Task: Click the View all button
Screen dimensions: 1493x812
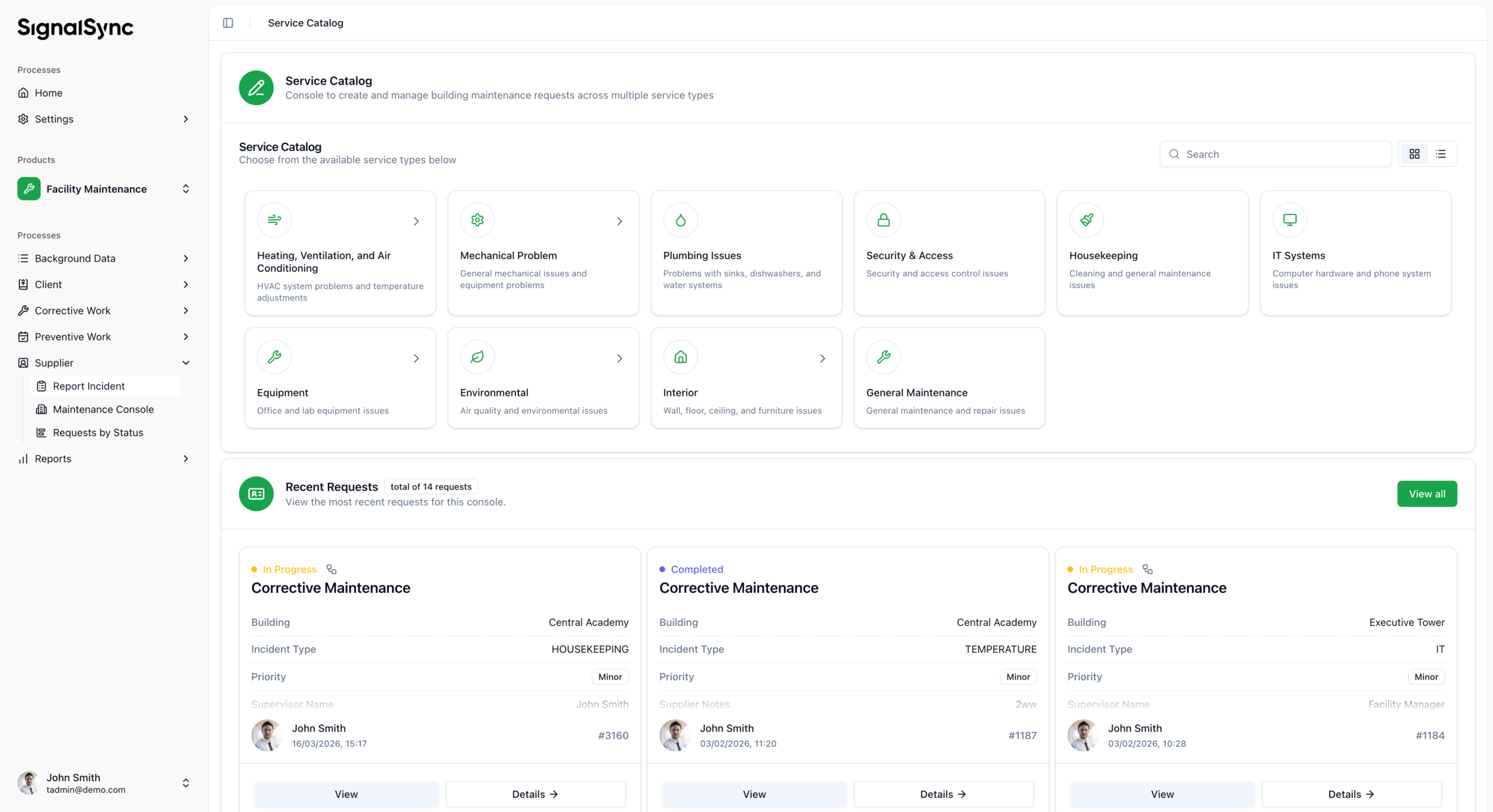Action: (1427, 494)
